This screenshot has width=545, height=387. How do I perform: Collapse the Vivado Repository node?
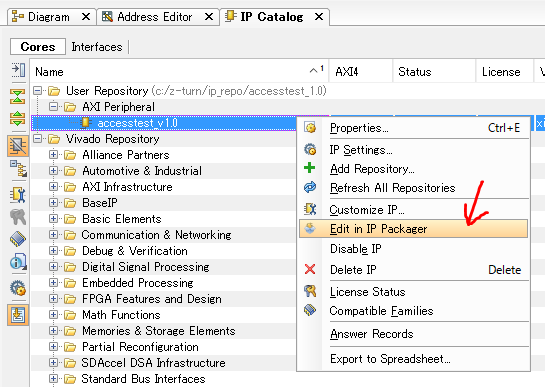37,139
